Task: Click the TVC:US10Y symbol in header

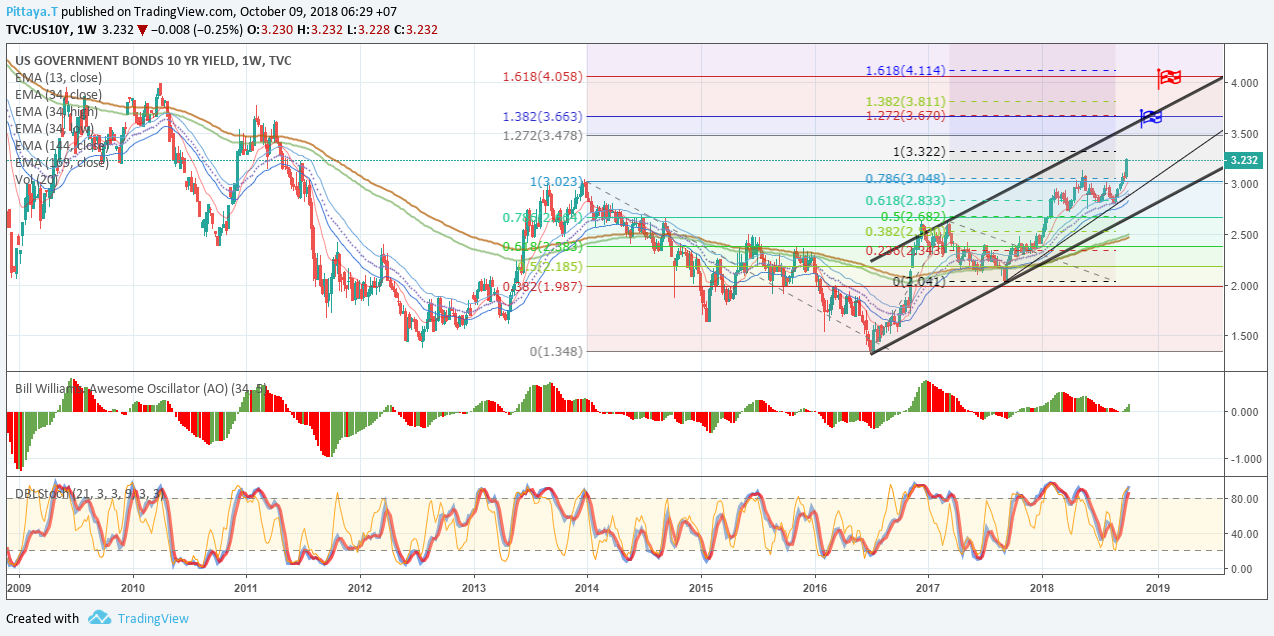Action: [39, 30]
